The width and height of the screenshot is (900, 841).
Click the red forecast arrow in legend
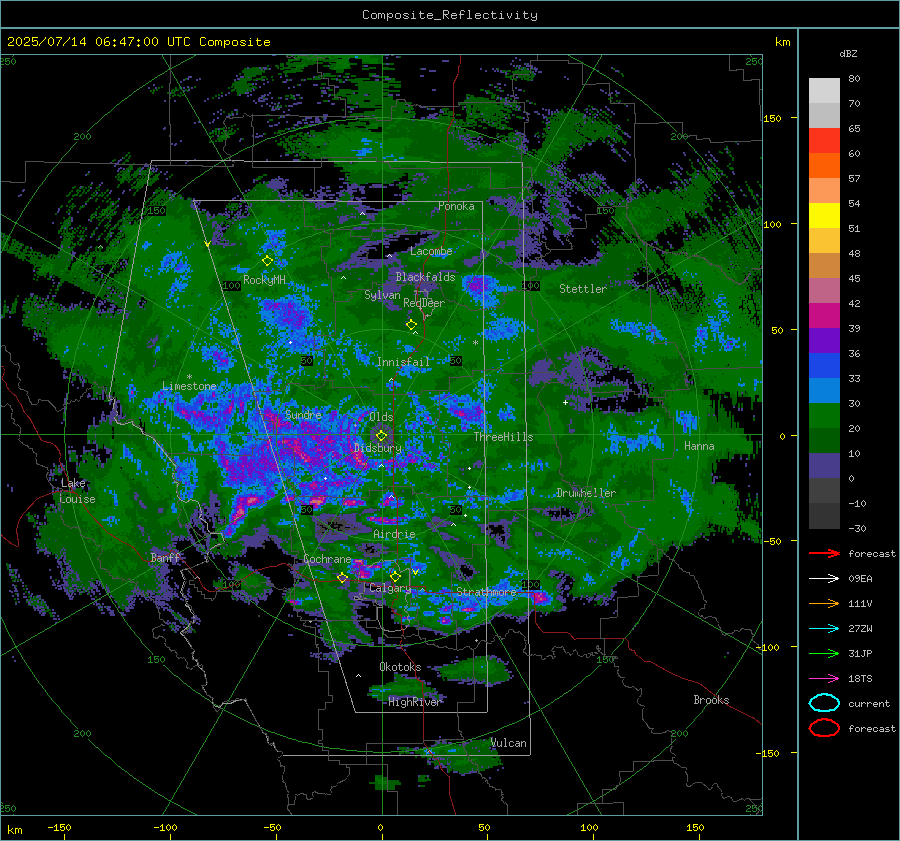point(824,553)
